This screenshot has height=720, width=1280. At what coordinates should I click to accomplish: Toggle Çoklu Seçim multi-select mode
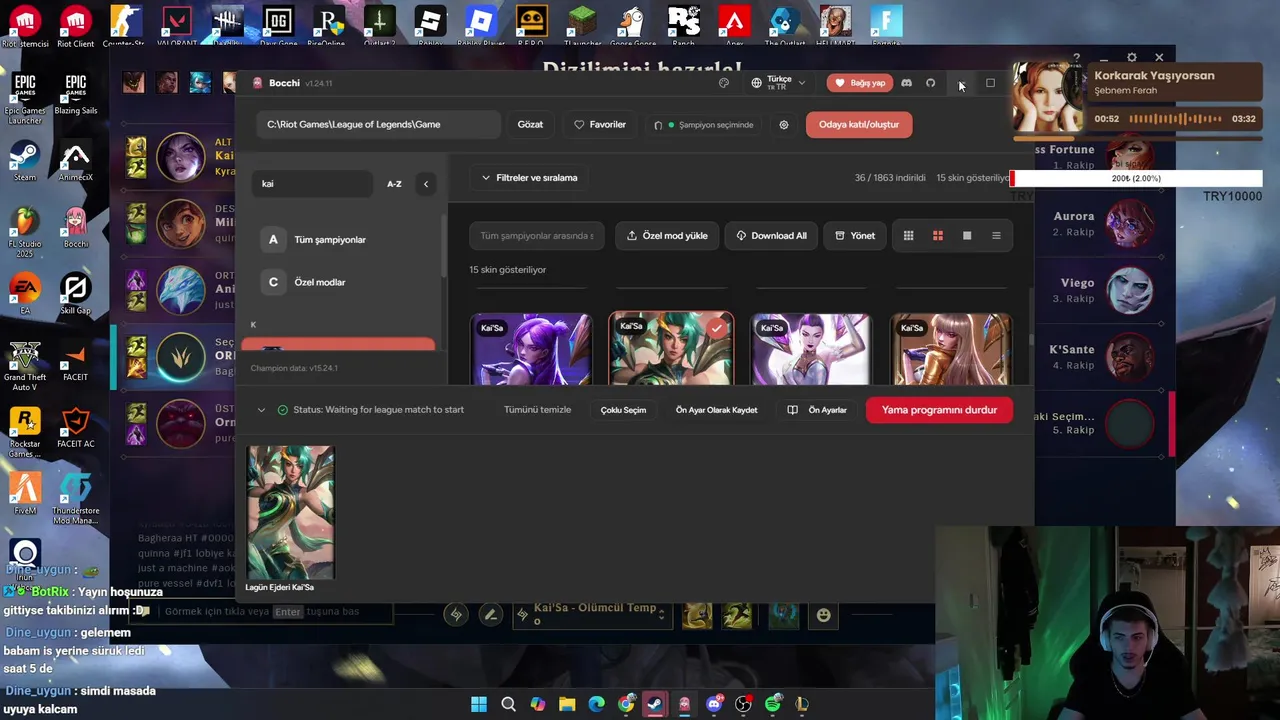click(623, 410)
